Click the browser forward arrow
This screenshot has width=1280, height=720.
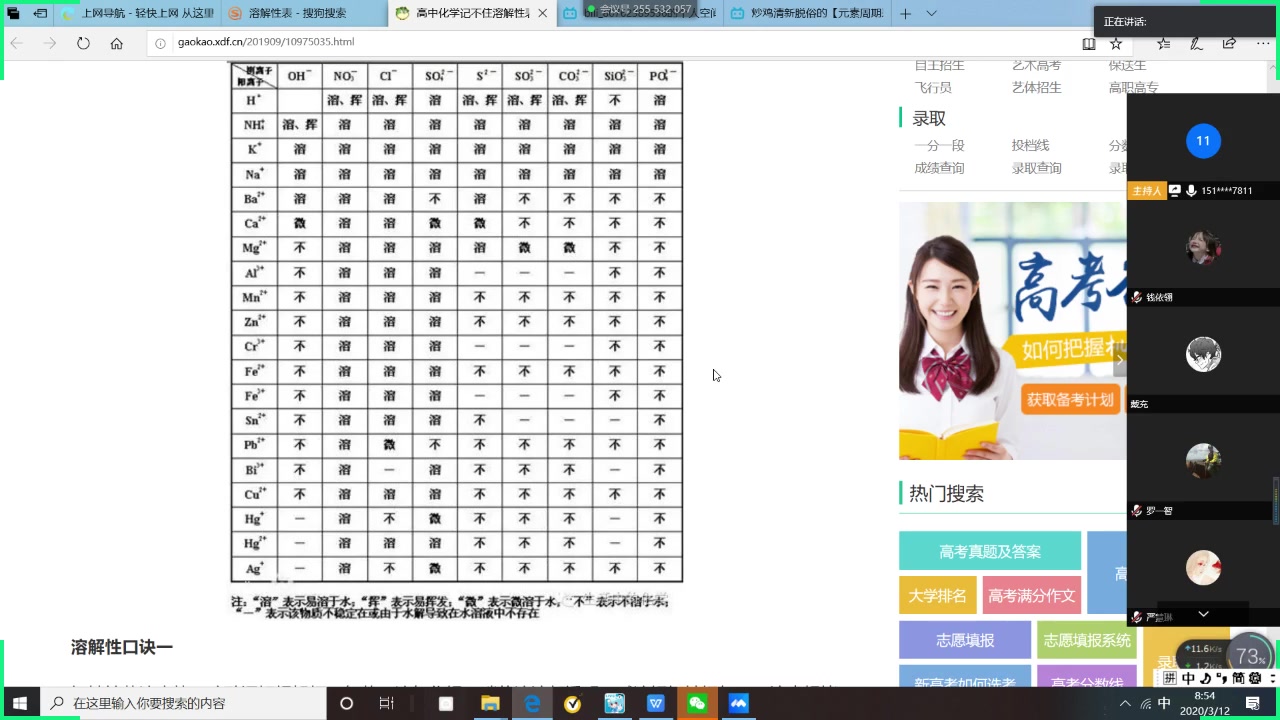50,43
